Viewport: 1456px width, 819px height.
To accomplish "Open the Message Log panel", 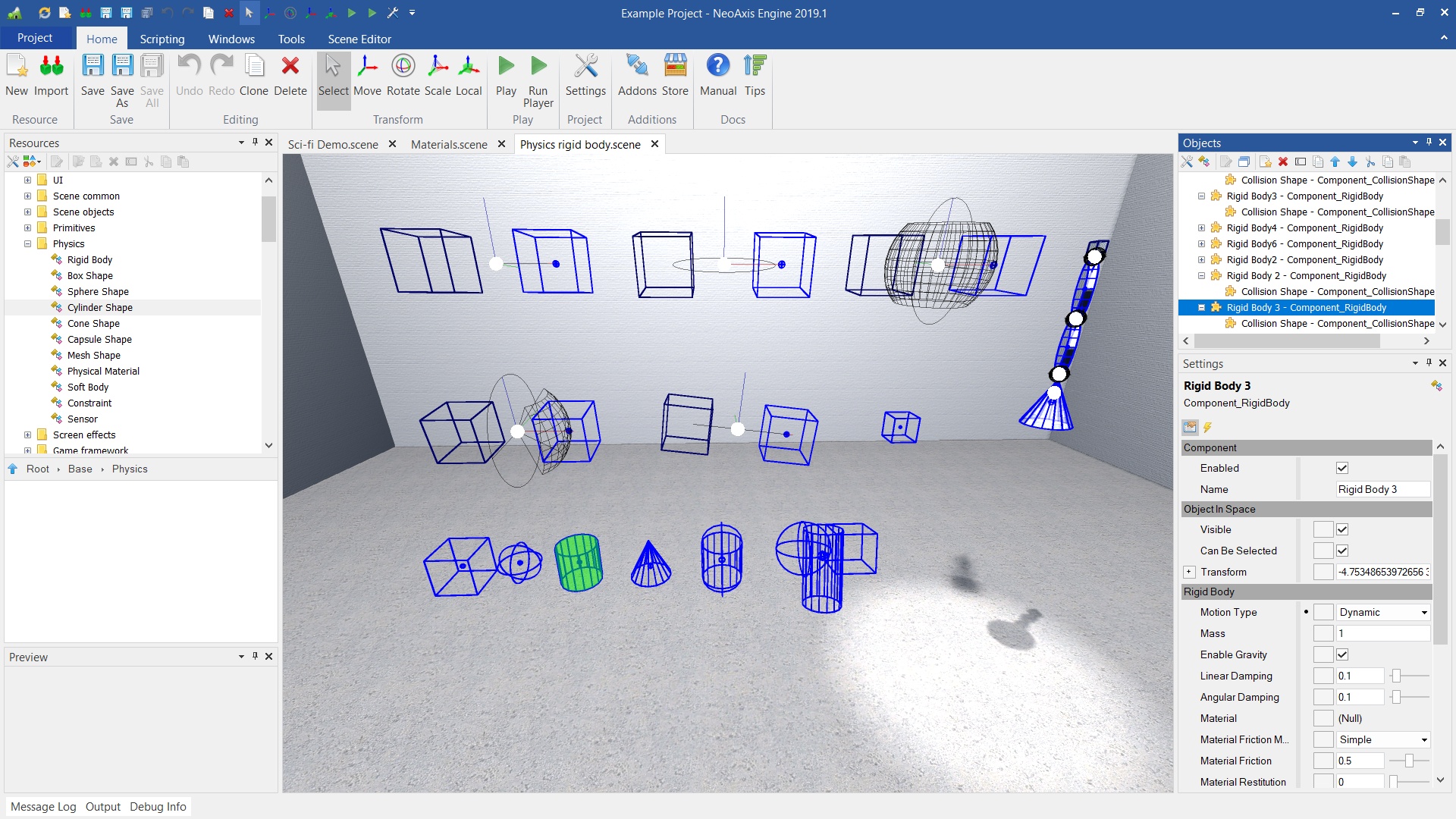I will click(43, 806).
